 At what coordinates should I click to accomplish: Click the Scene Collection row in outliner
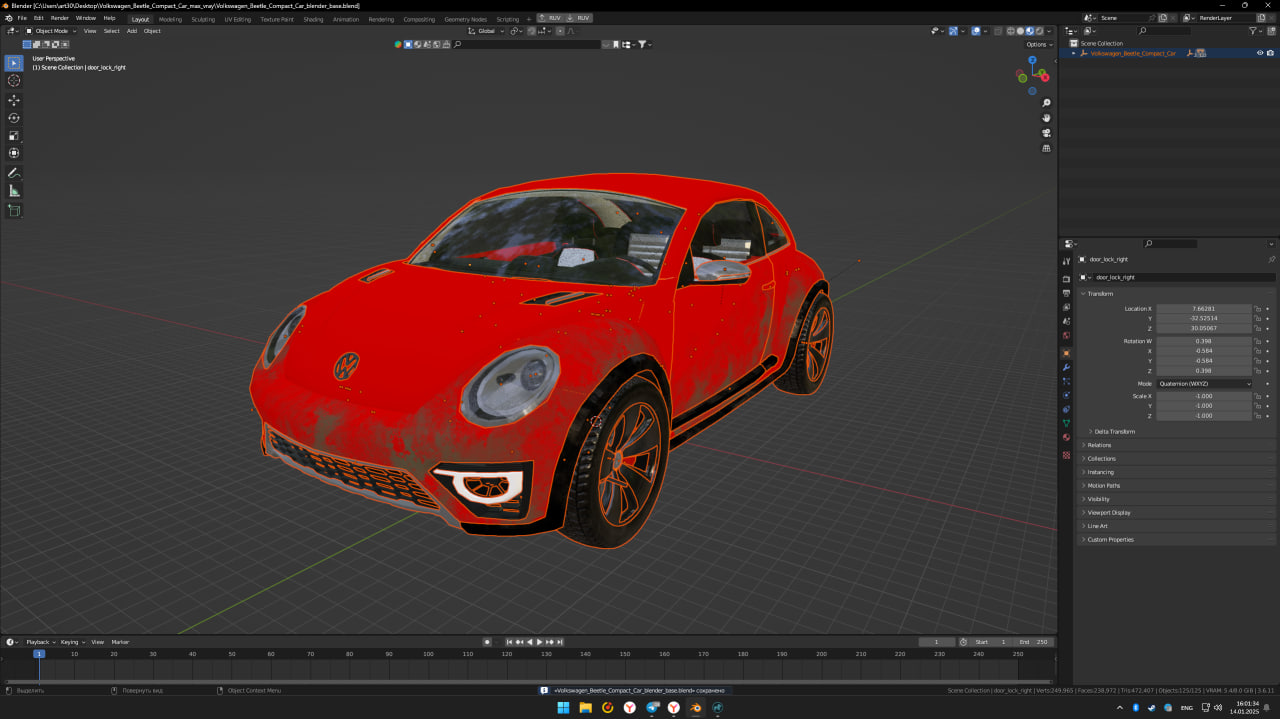[x=1101, y=43]
